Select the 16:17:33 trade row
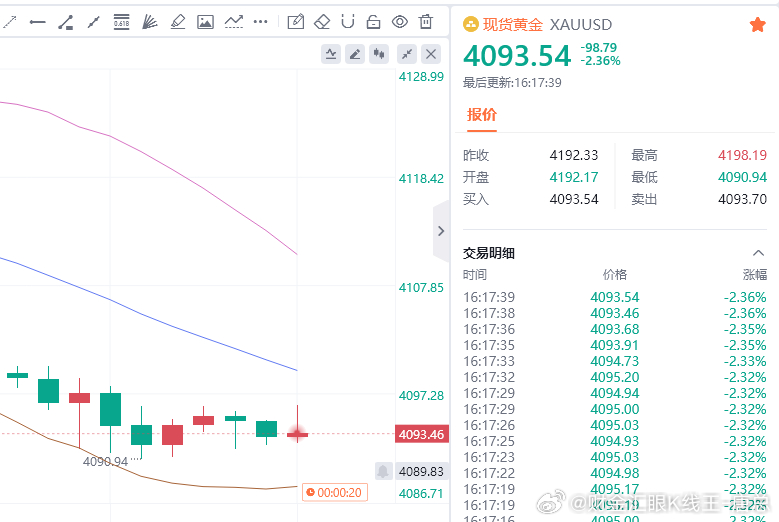The image size is (779, 522). click(x=615, y=361)
